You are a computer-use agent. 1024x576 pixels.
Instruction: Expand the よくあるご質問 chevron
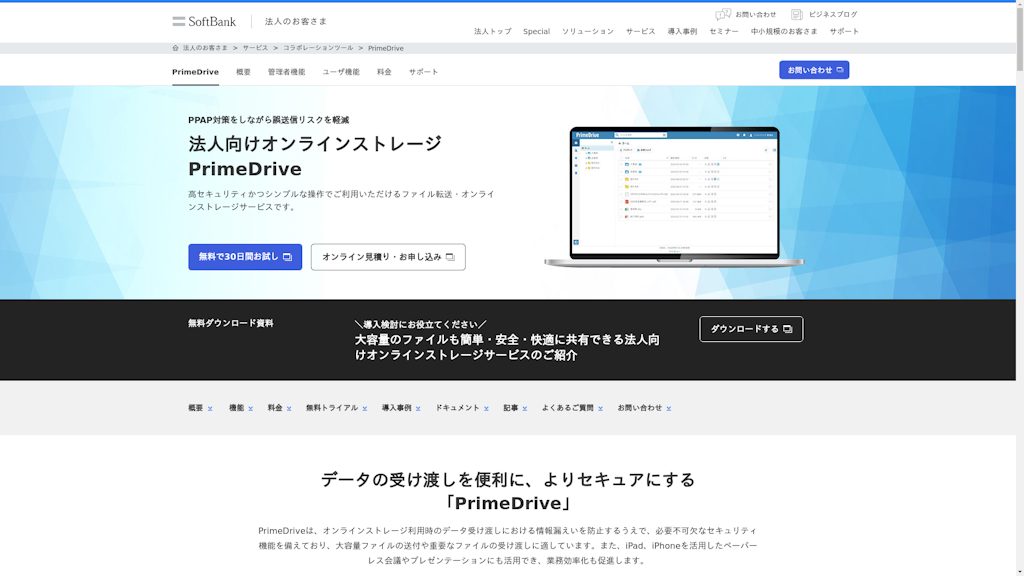[x=600, y=407]
